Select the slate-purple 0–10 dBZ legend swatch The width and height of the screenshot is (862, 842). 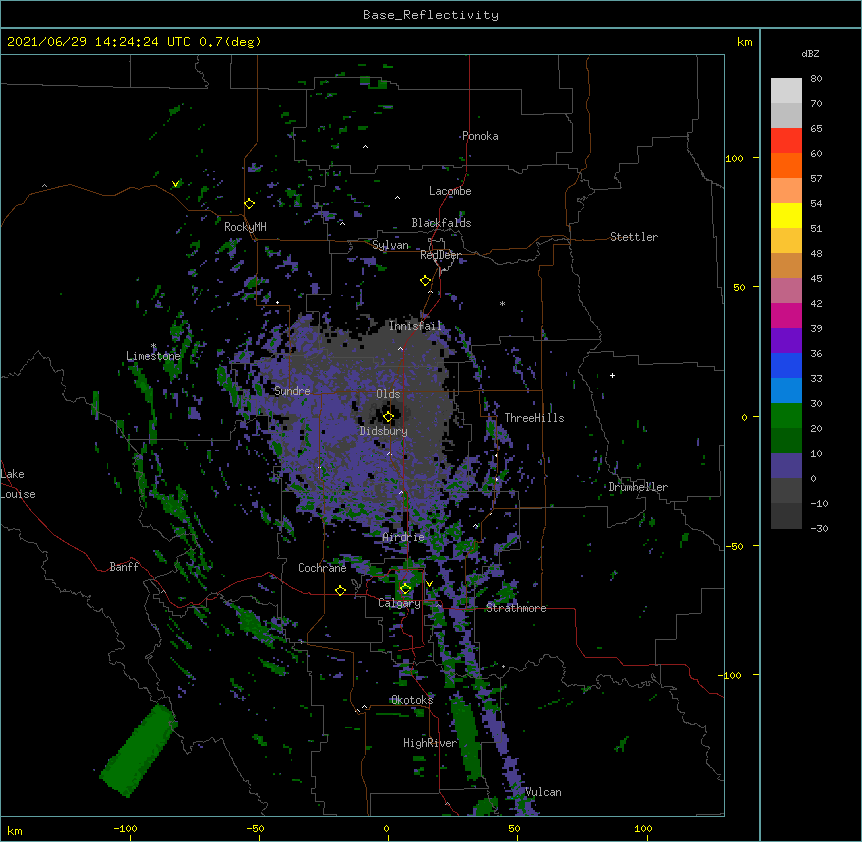pyautogui.click(x=786, y=466)
